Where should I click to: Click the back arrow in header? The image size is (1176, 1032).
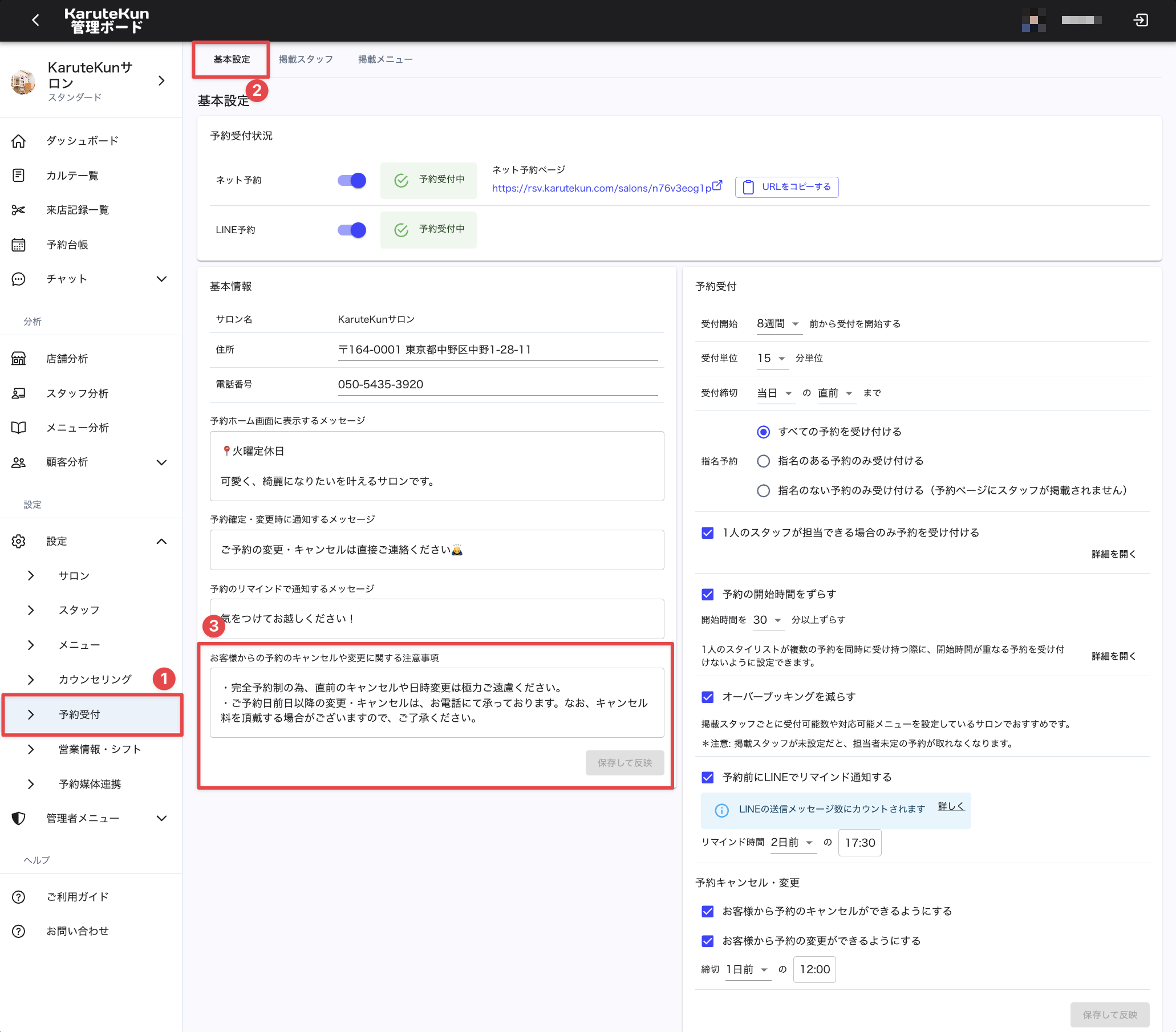(36, 20)
